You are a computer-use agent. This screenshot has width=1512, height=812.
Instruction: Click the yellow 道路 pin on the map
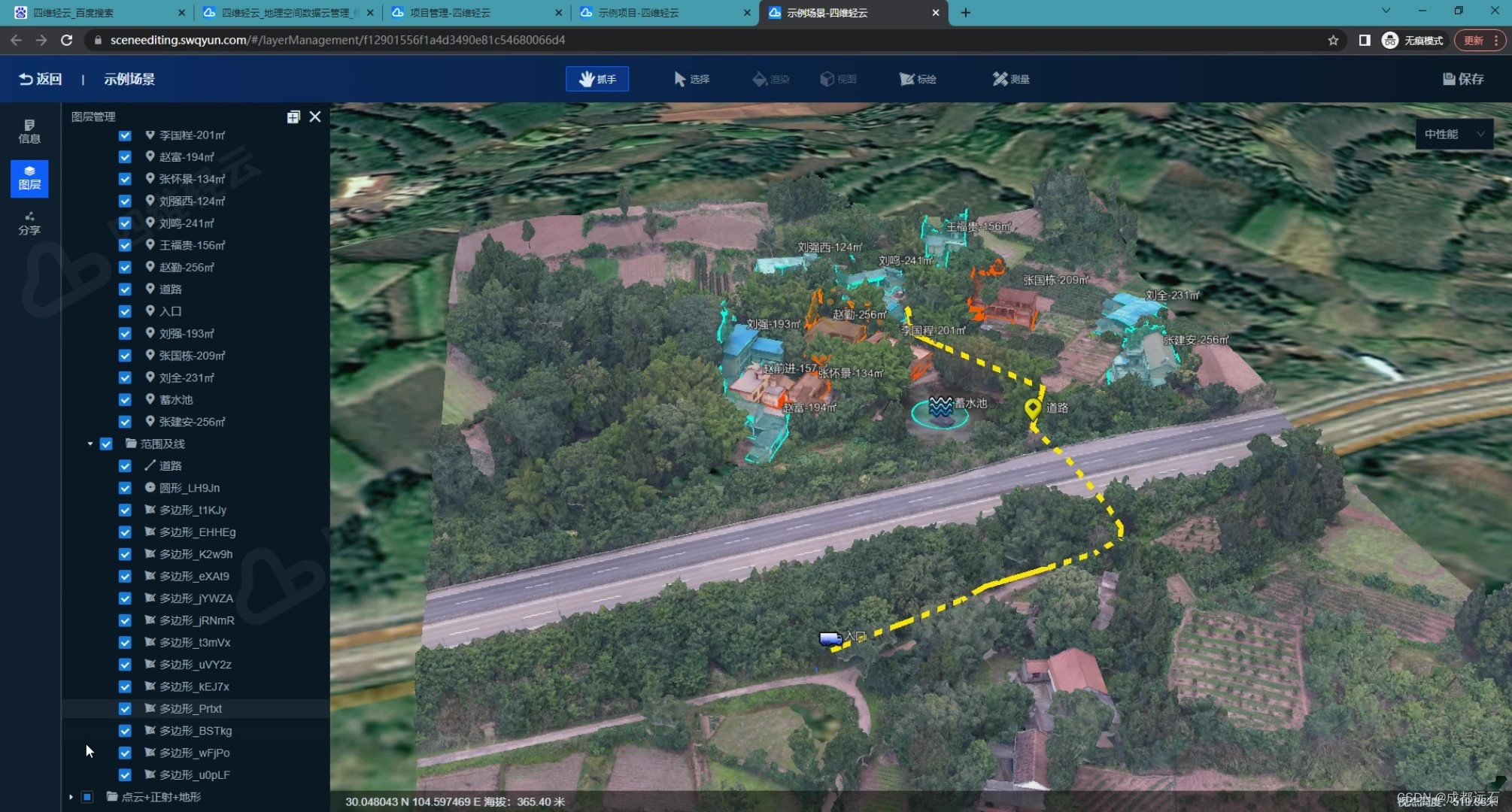click(1033, 408)
